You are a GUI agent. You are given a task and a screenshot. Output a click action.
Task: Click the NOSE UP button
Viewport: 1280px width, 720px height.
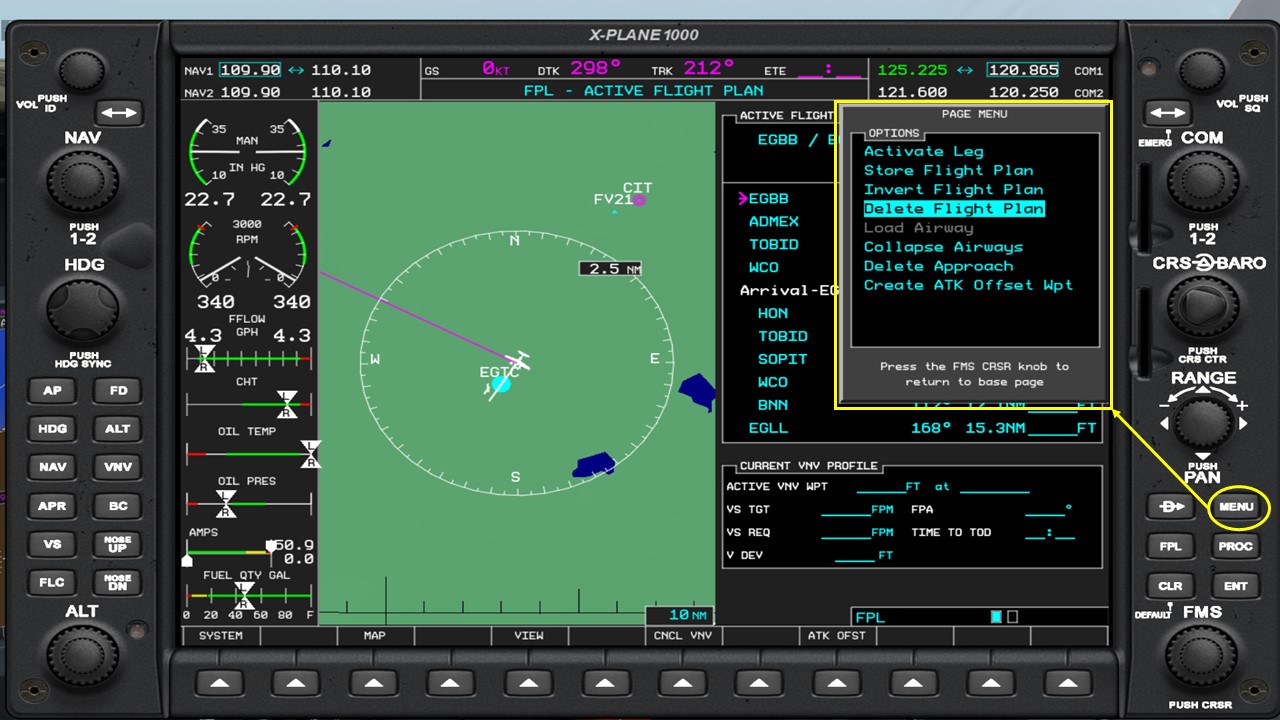click(x=118, y=545)
